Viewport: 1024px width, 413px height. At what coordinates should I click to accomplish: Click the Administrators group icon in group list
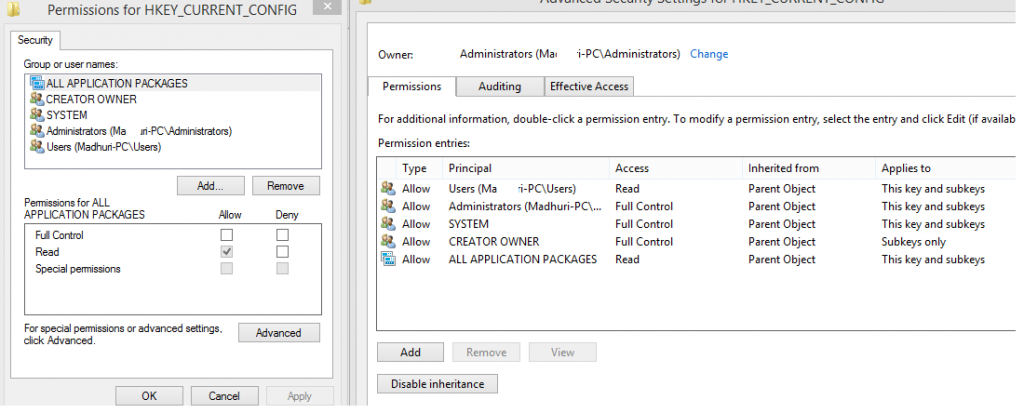pyautogui.click(x=37, y=131)
